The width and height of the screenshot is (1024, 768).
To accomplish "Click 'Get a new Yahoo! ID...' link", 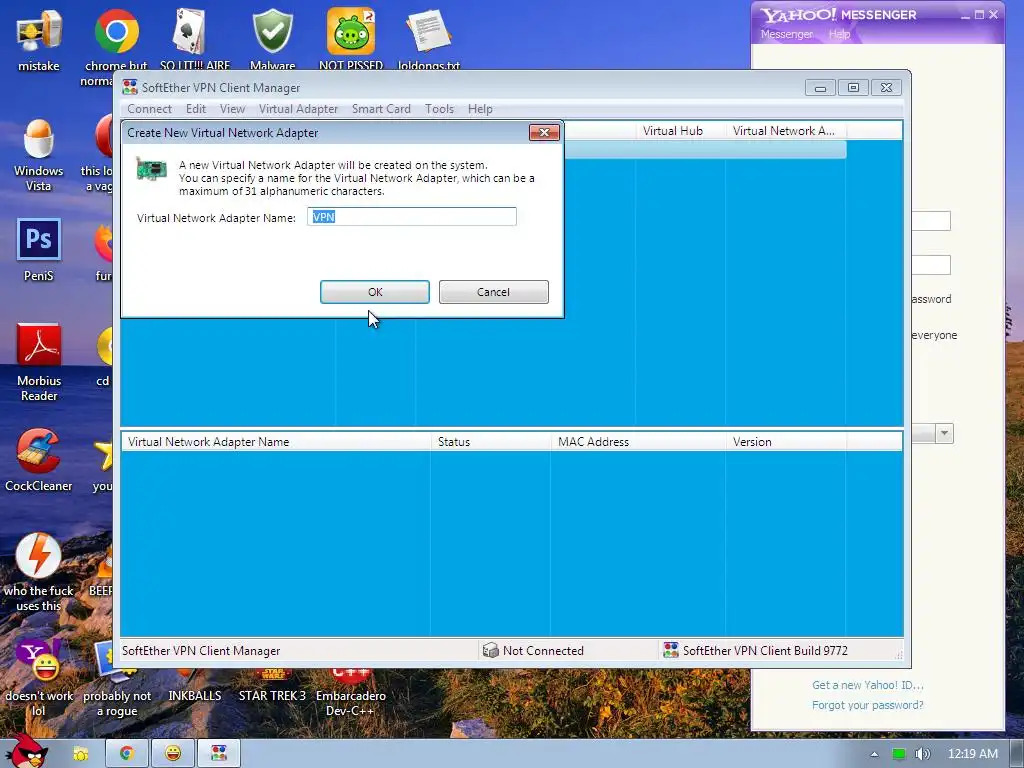I will 867,685.
